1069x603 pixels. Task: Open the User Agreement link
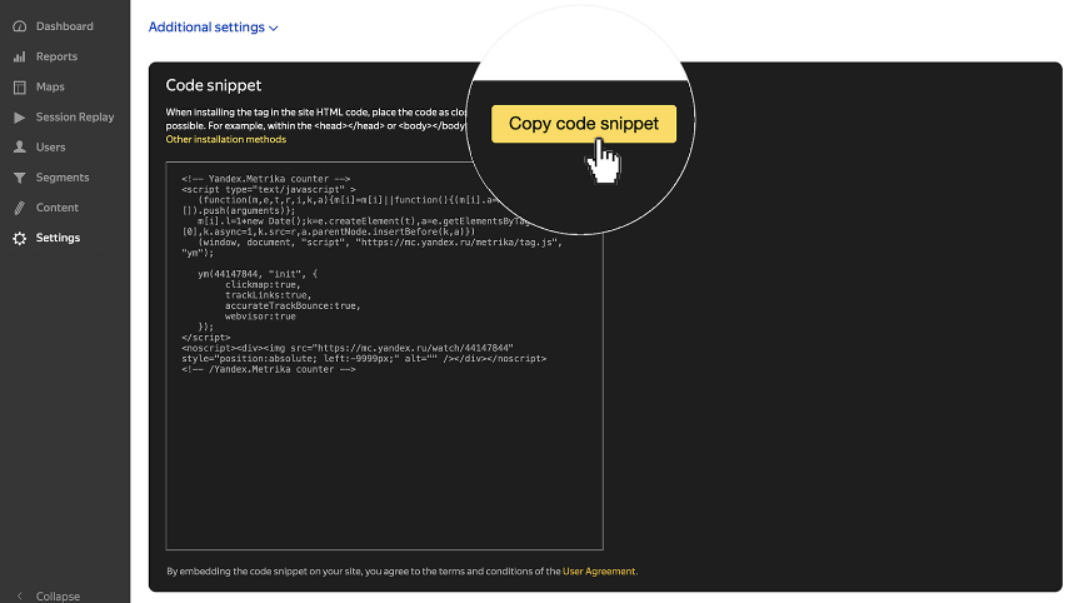coord(599,572)
